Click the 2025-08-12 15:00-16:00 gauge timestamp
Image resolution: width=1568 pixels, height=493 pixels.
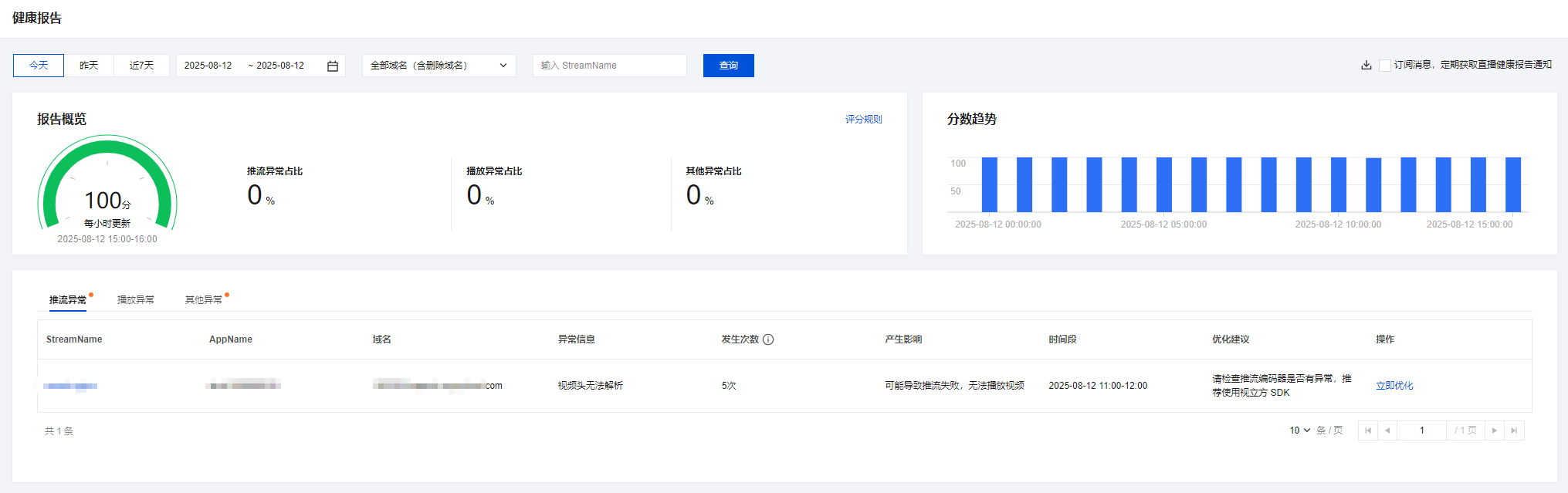tap(107, 239)
